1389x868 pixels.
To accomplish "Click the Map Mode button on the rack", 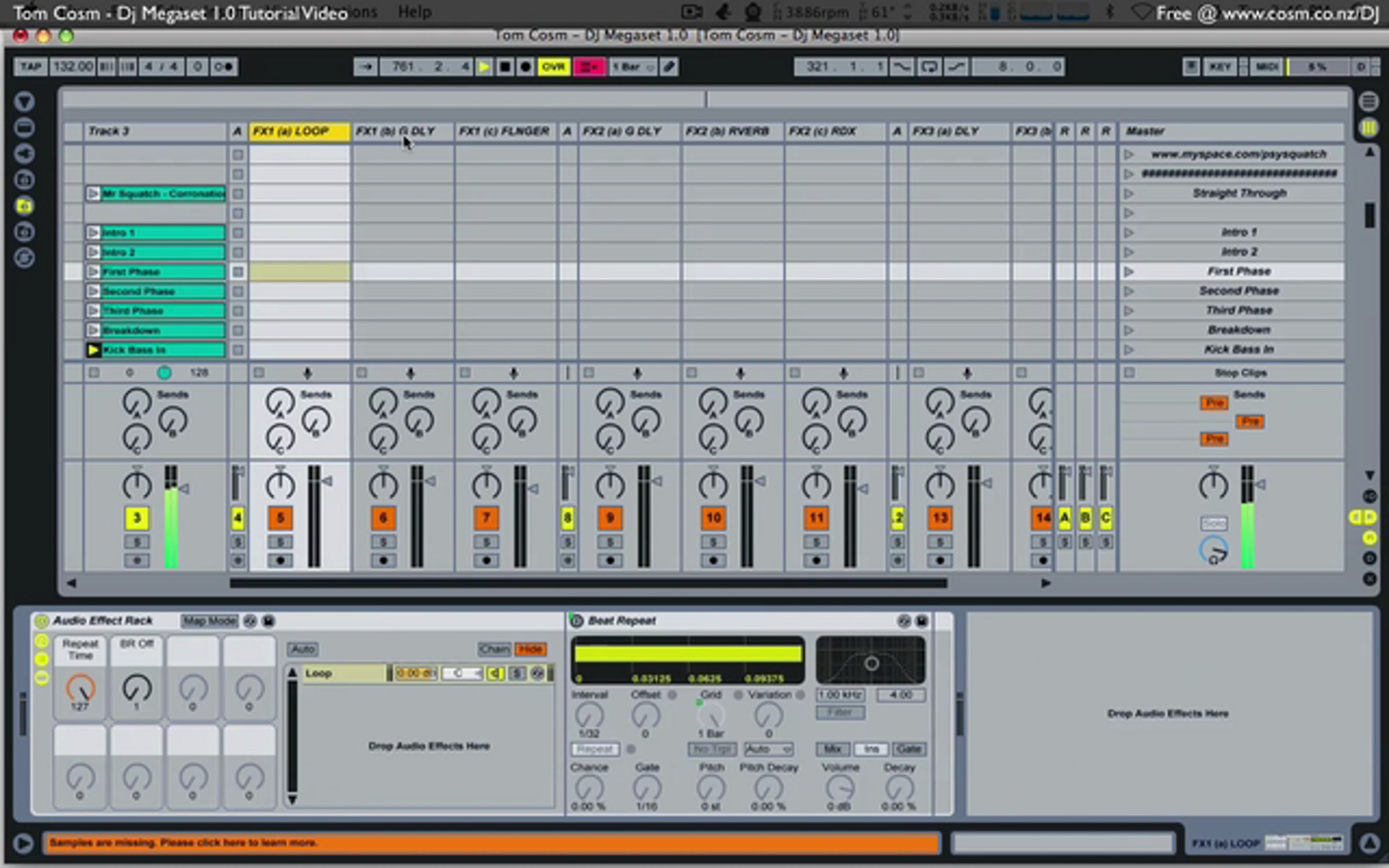I will pyautogui.click(x=210, y=621).
